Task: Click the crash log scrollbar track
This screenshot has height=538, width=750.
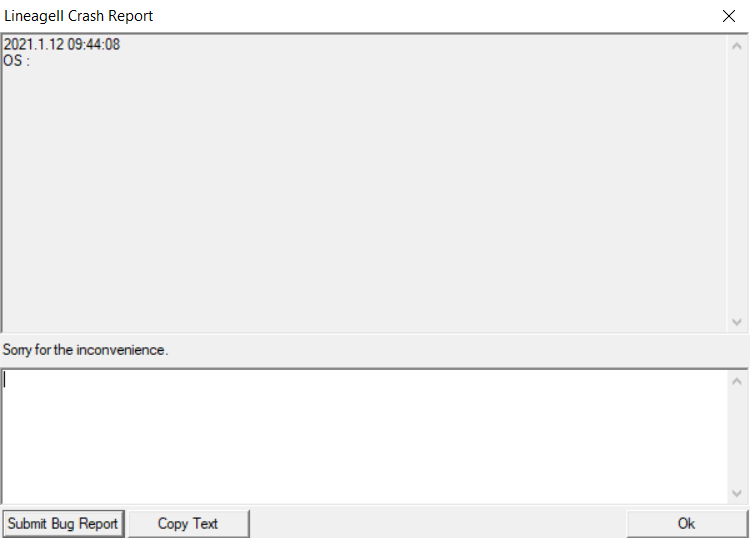Action: click(737, 180)
